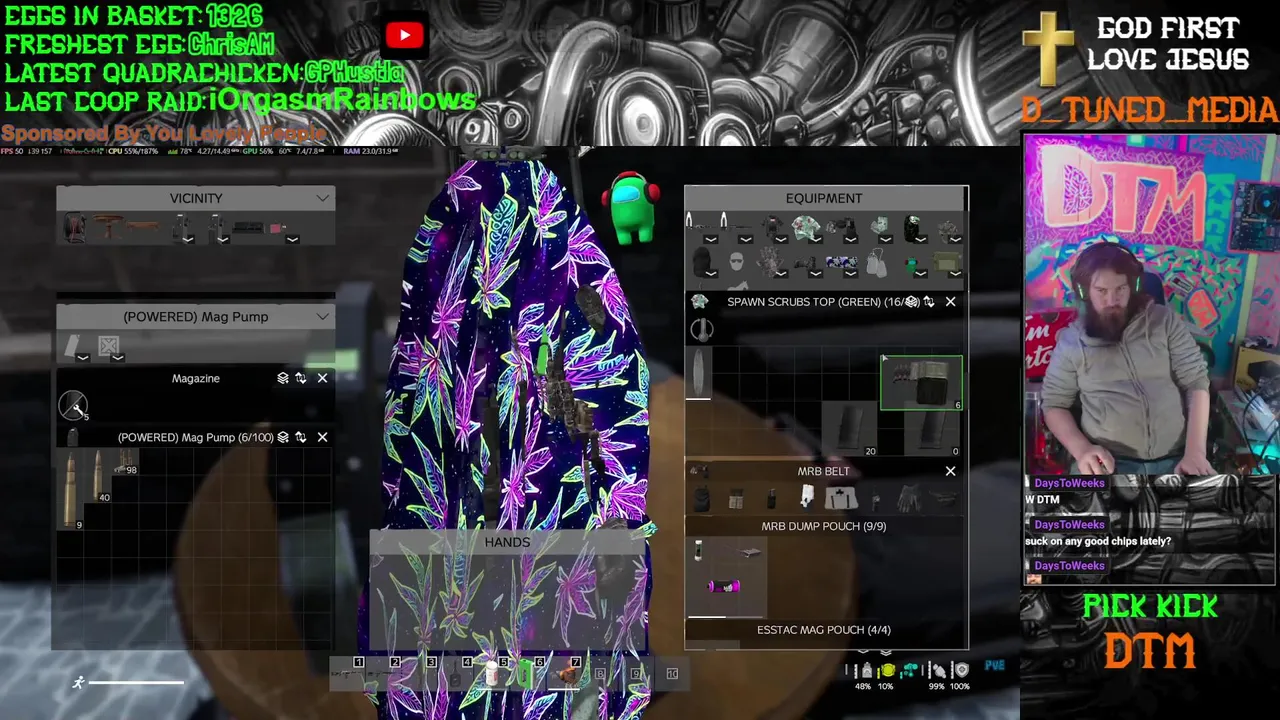Select the green-highlighted item showing count 6
This screenshot has width=1280, height=720.
tap(921, 382)
